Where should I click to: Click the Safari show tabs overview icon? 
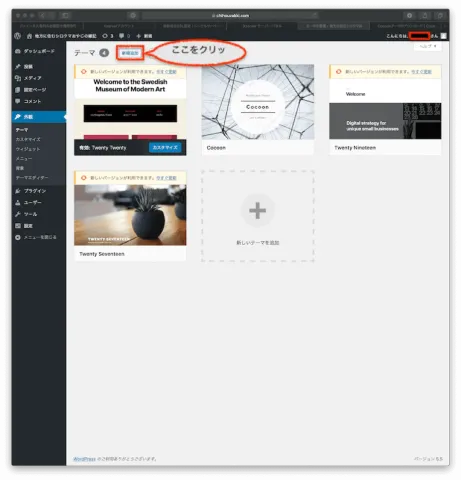click(x=440, y=15)
